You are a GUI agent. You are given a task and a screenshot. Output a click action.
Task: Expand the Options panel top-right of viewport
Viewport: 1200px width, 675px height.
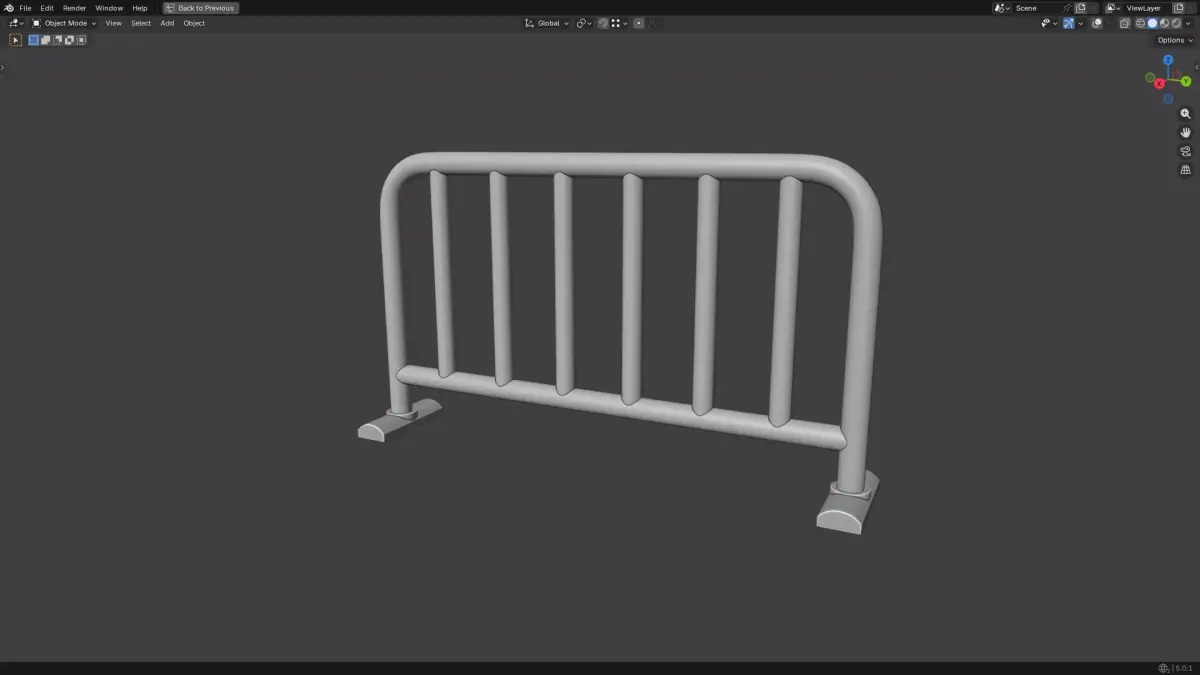click(x=1171, y=40)
